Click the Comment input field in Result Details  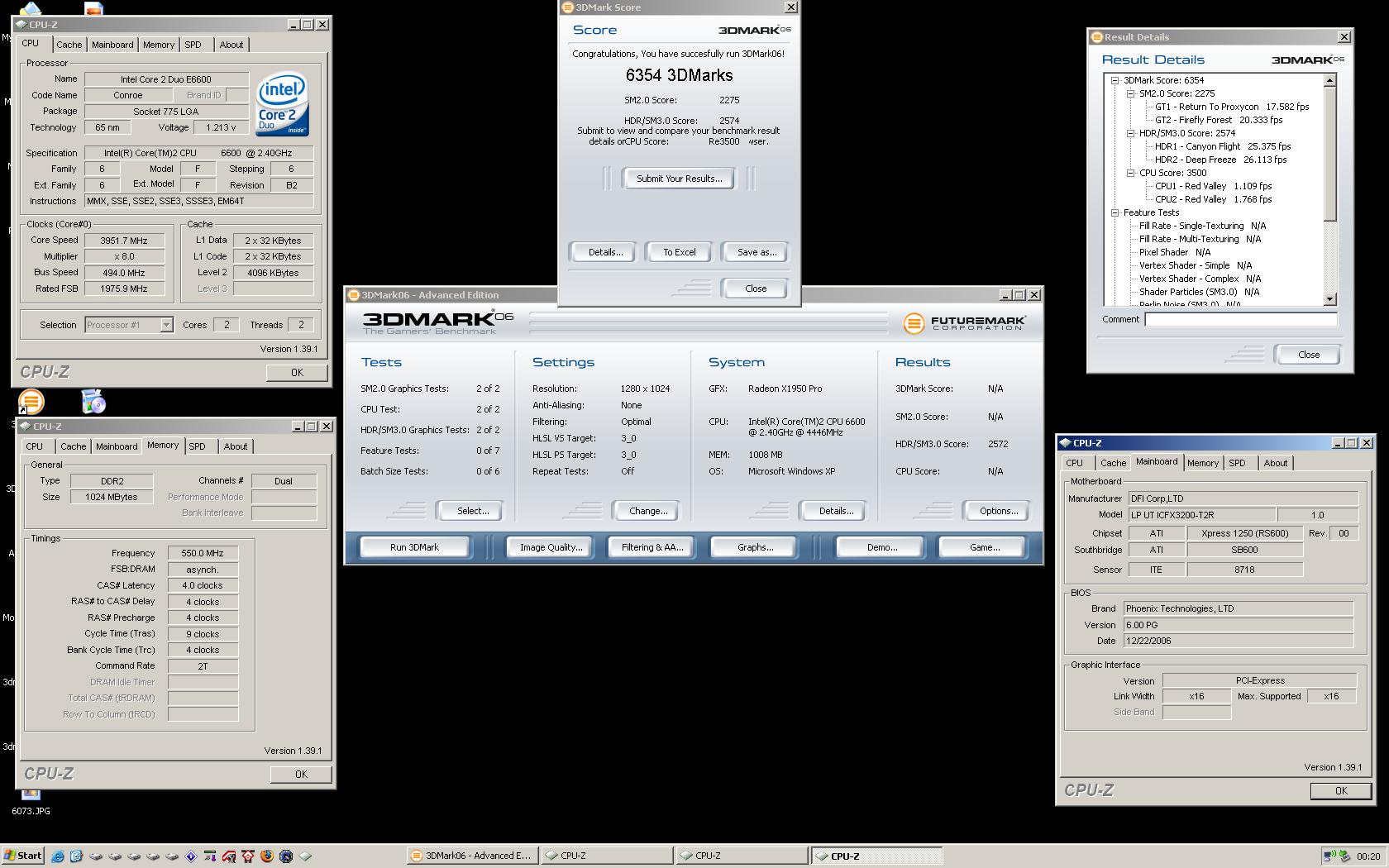1241,319
